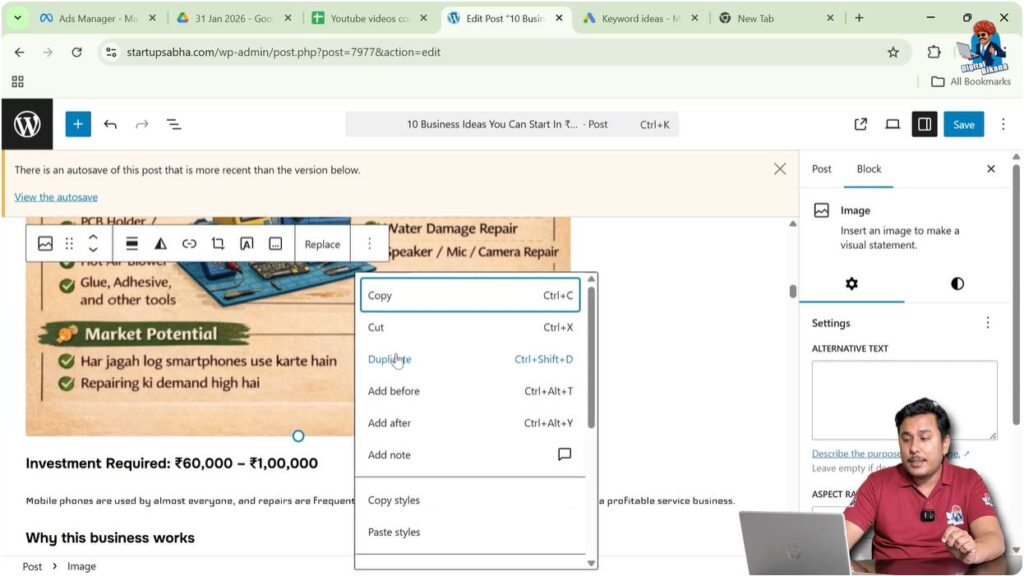Undo the last change
Viewport: 1024px width, 576px height.
(x=110, y=124)
